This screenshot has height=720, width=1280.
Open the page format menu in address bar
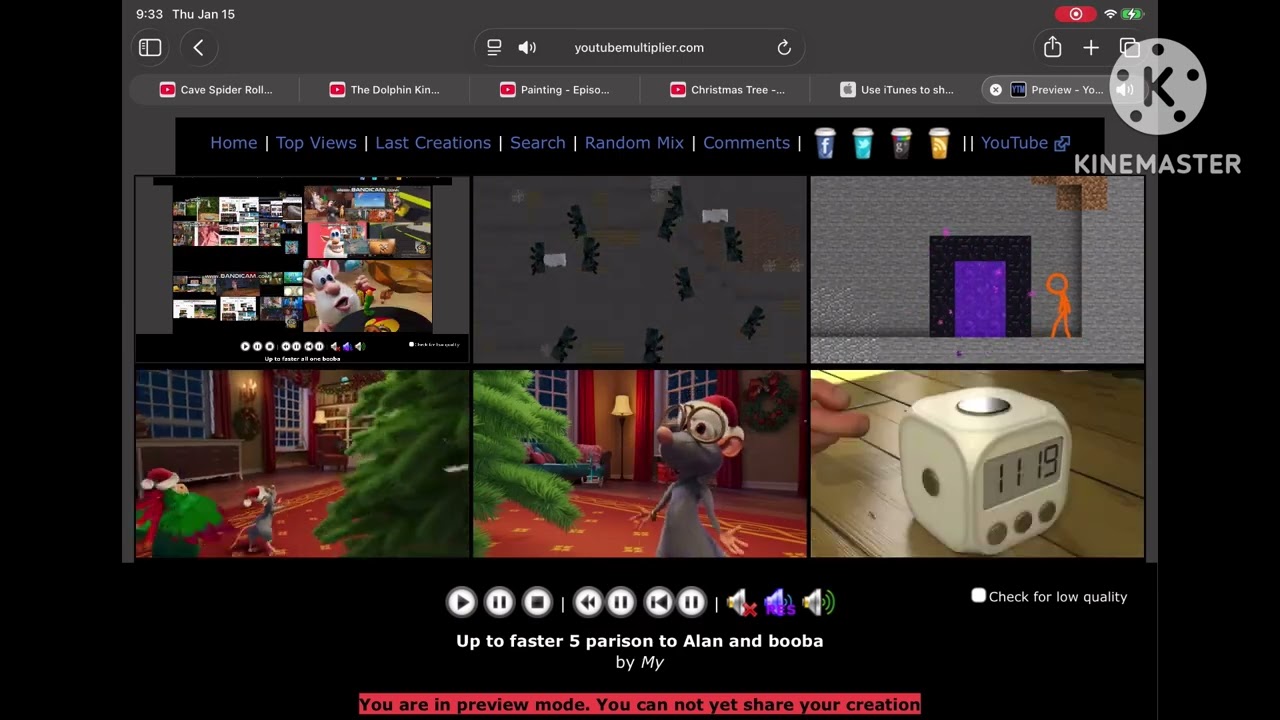pyautogui.click(x=494, y=47)
